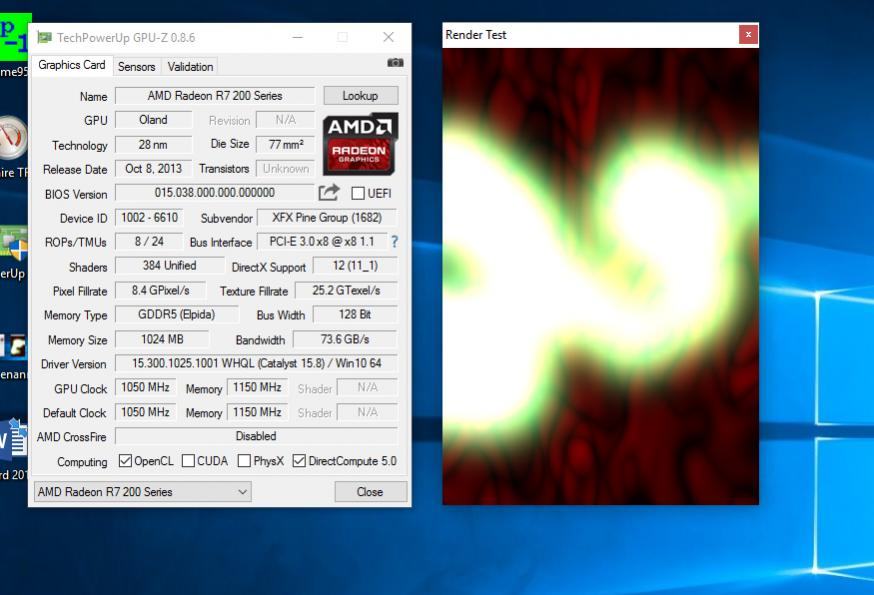
Task: Click the Driver Version field
Action: [x=256, y=364]
